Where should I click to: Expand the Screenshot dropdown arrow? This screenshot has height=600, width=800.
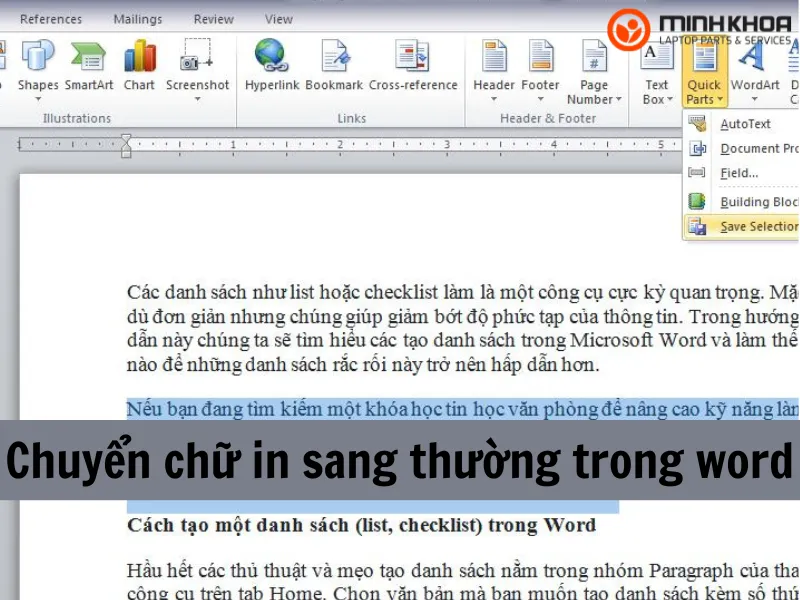(x=197, y=99)
